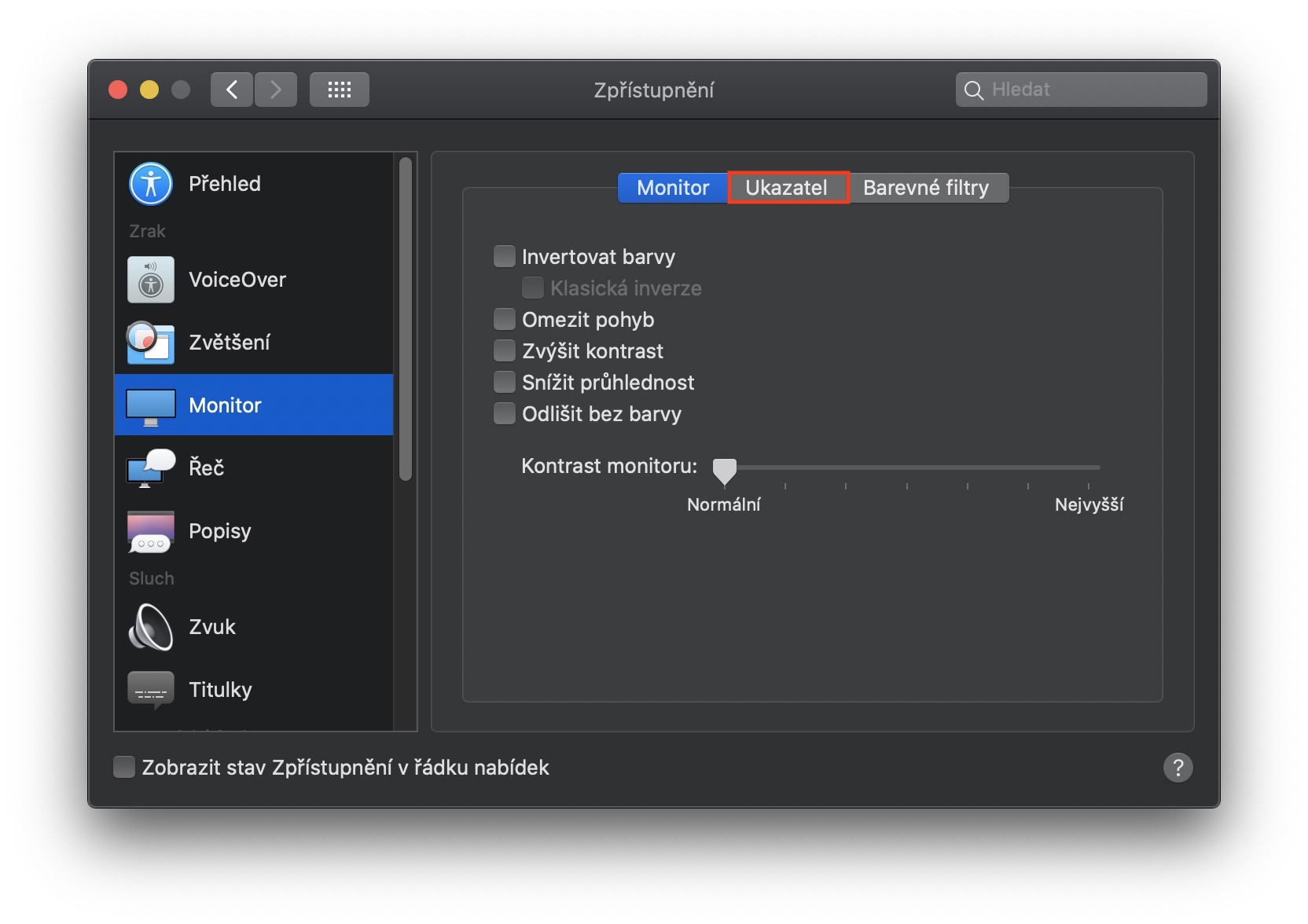The height and width of the screenshot is (924, 1308).
Task: Select the Zvětšení label in sidebar
Action: [230, 343]
